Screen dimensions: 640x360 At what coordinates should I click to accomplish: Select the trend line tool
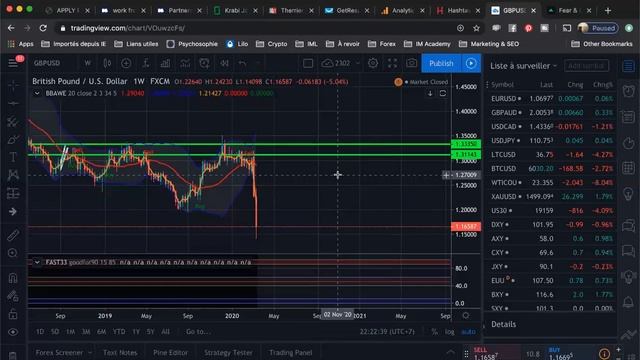coord(13,103)
